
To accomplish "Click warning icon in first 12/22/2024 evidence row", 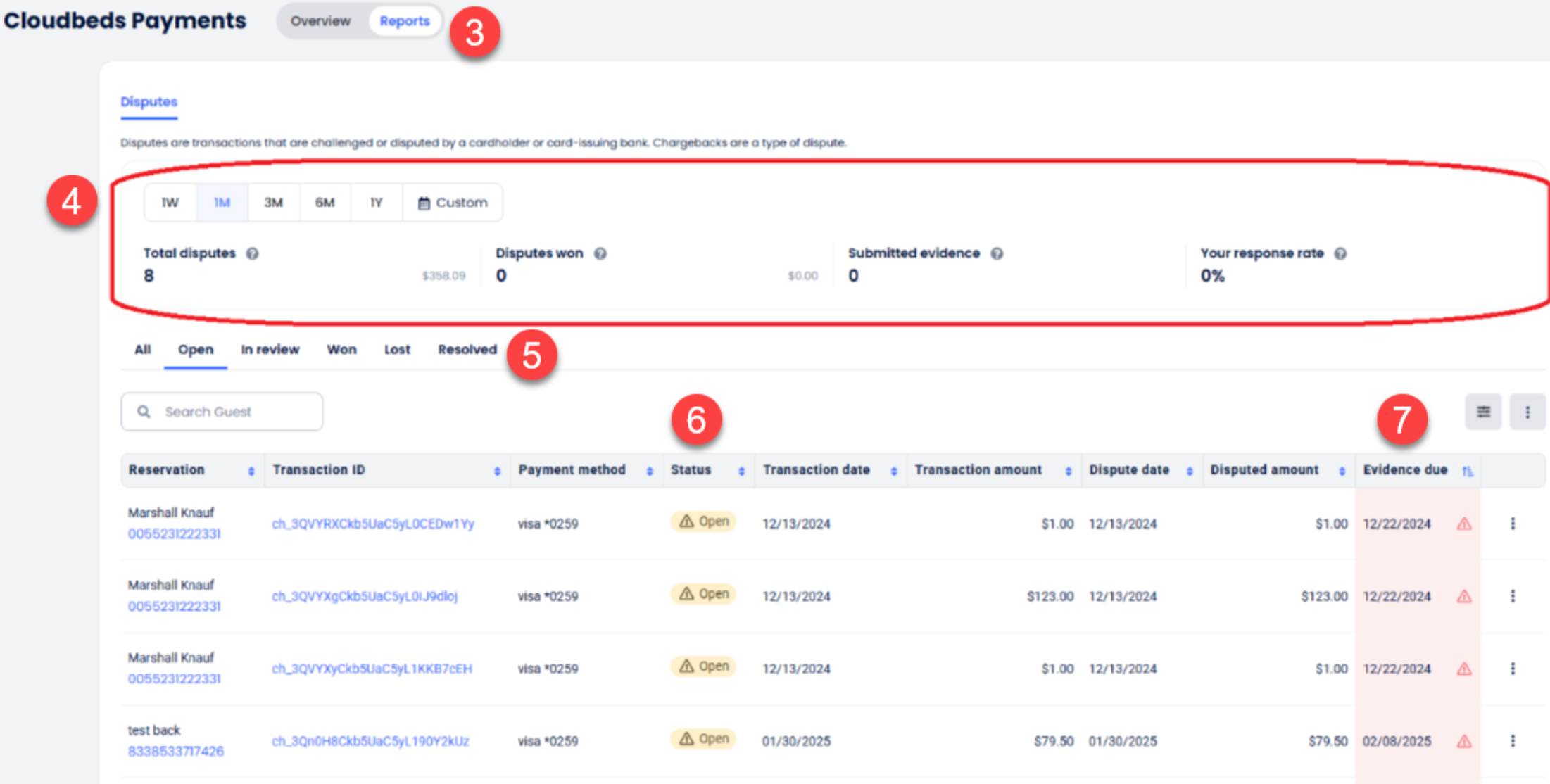I will coord(1464,524).
